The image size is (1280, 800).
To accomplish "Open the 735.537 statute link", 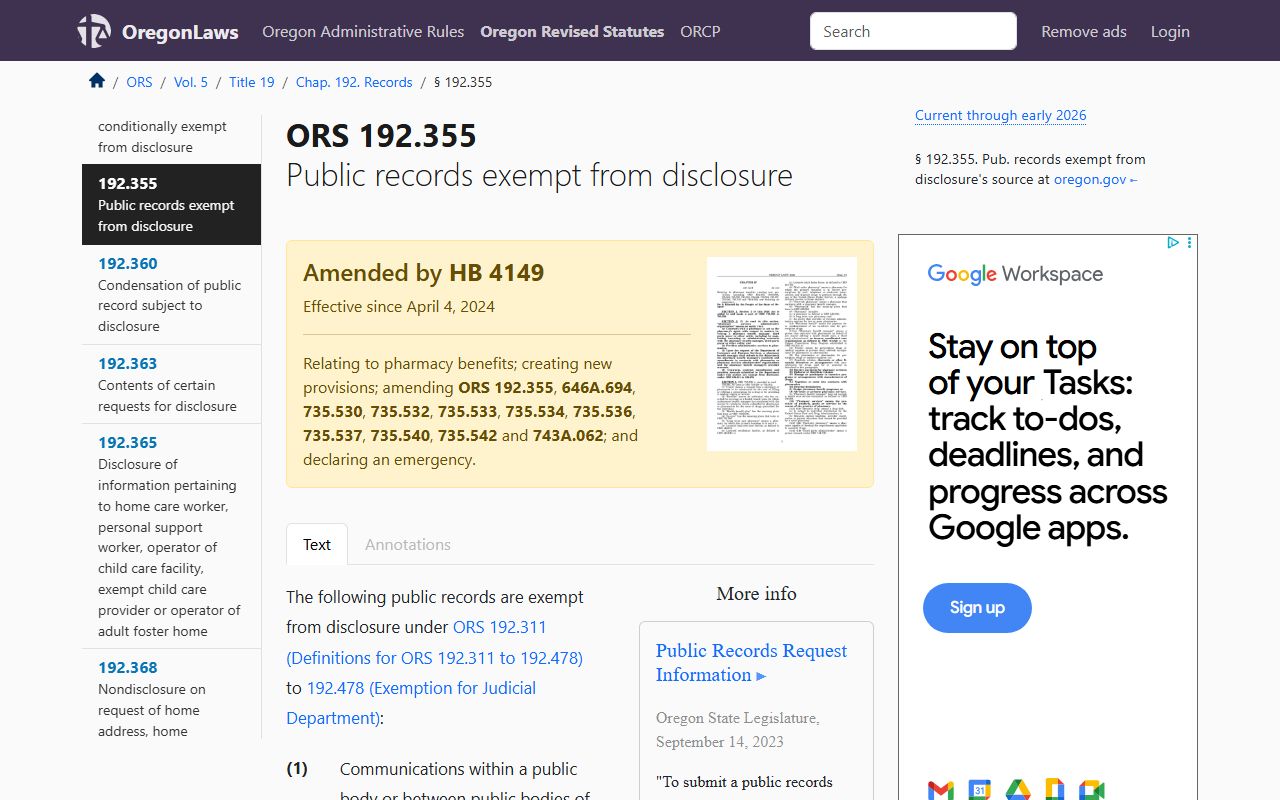I will click(x=333, y=435).
